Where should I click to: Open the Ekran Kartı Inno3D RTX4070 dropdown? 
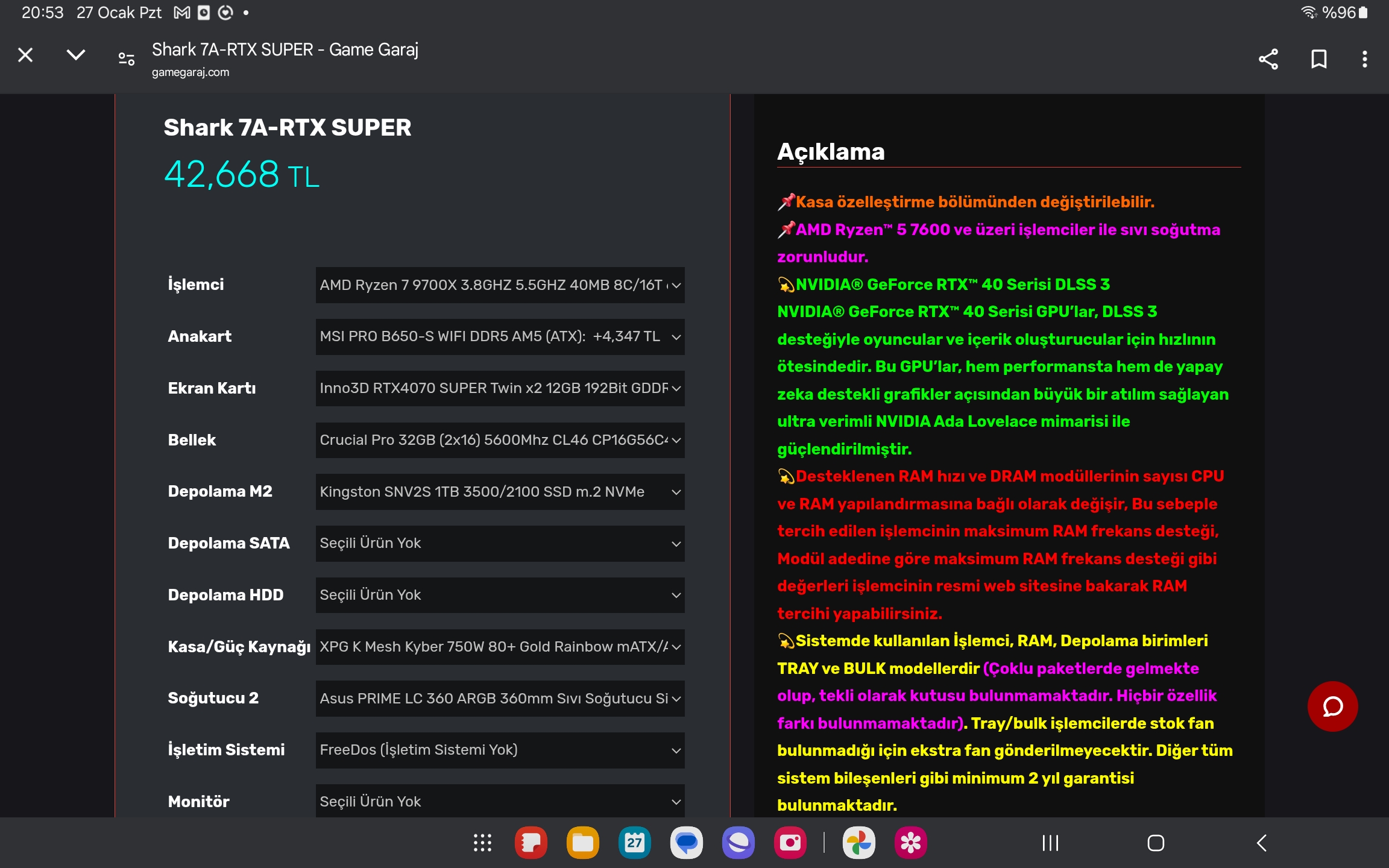point(500,388)
